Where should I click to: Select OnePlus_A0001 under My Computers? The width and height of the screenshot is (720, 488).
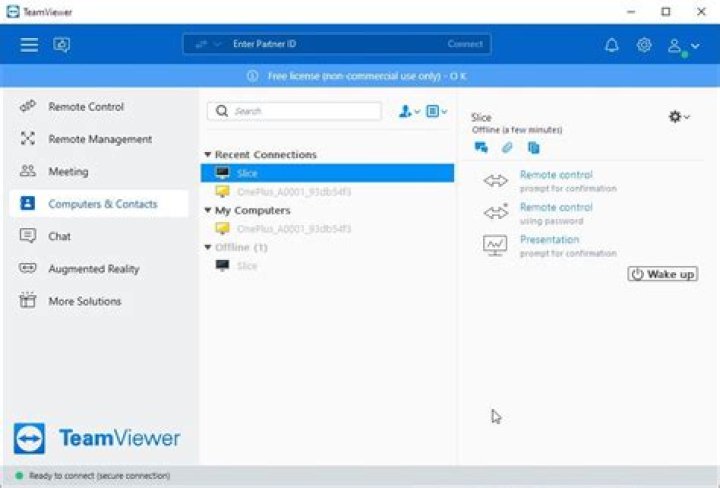[x=294, y=229]
